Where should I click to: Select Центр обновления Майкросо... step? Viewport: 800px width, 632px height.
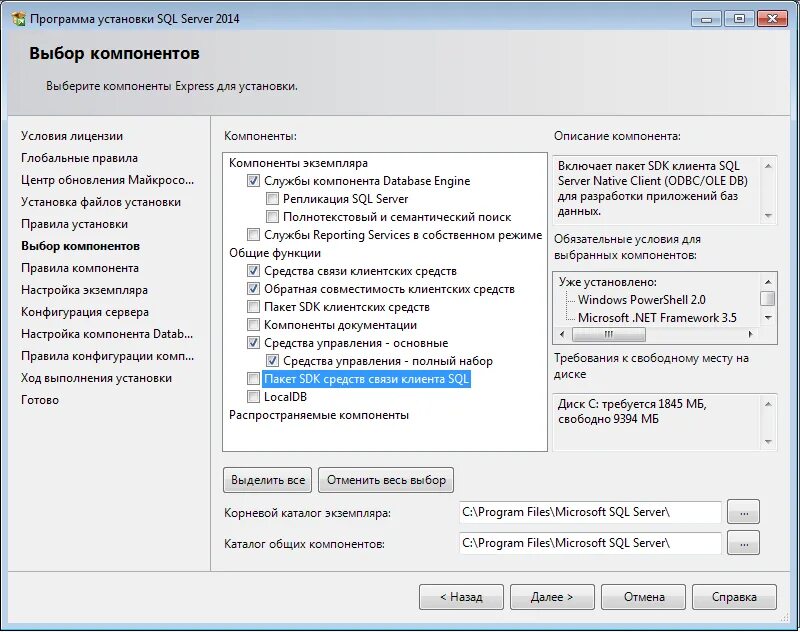point(108,180)
